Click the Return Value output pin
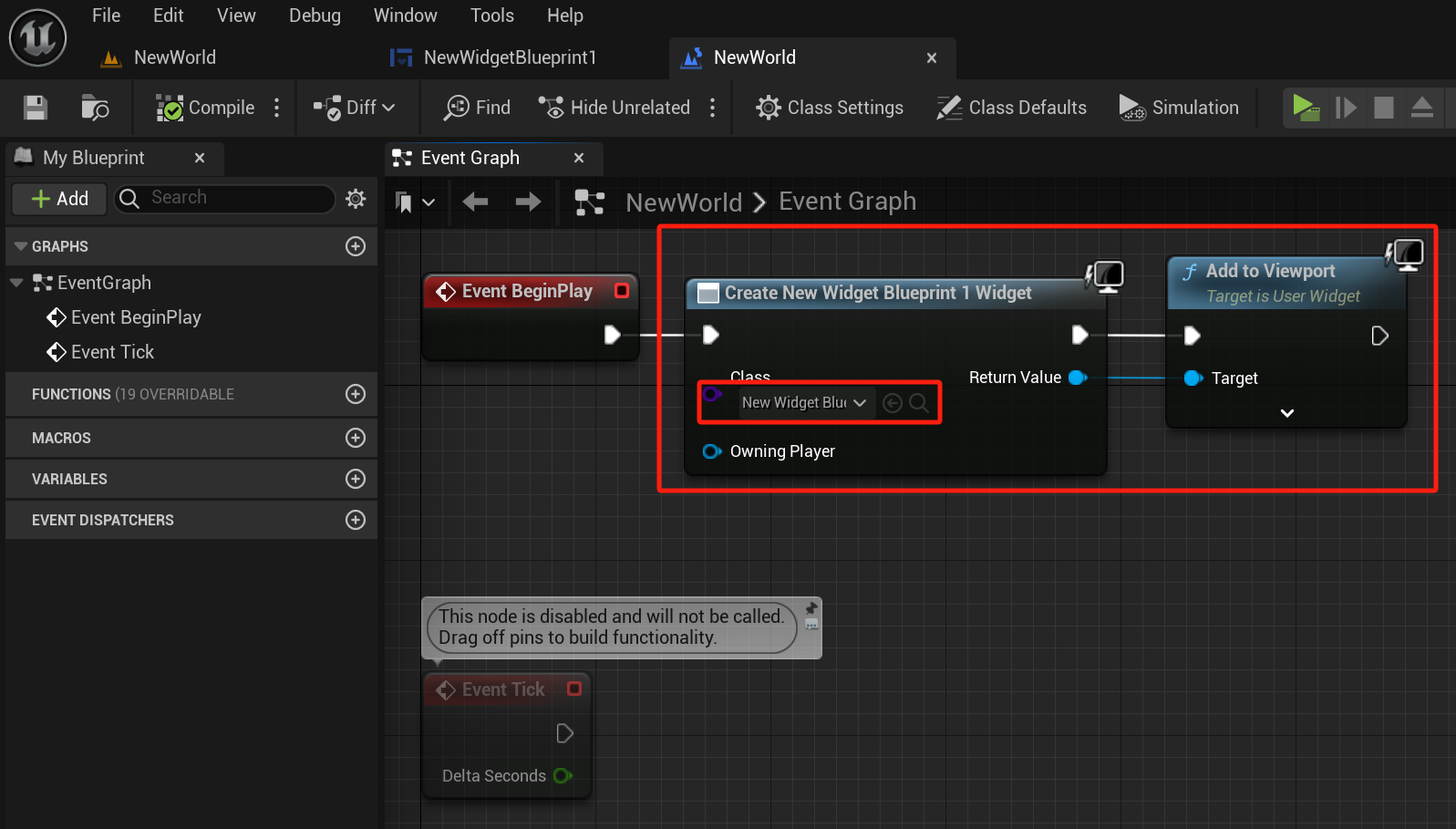The image size is (1456, 829). coord(1078,378)
